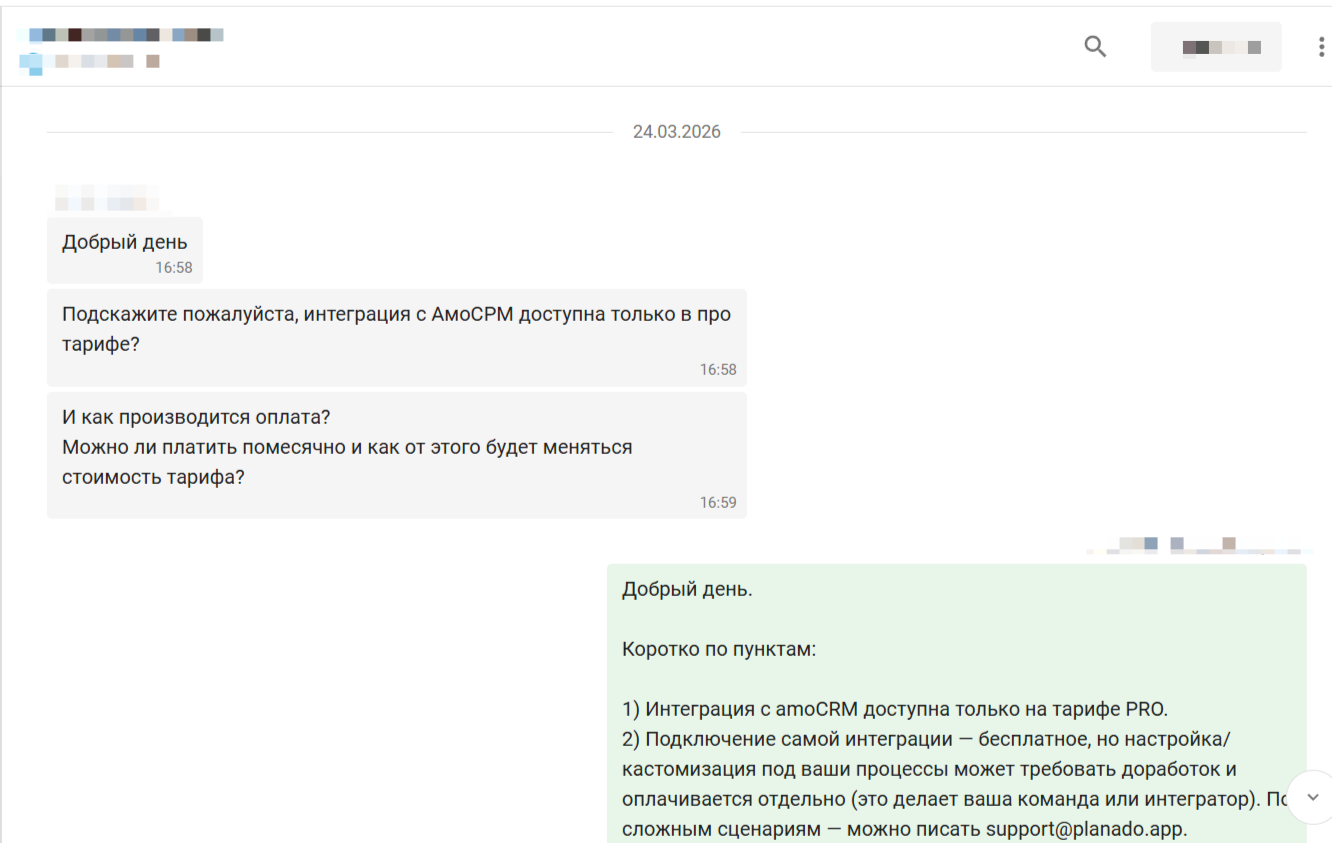Click blurred sender name above first incoming message
1332x843 pixels.
click(106, 197)
